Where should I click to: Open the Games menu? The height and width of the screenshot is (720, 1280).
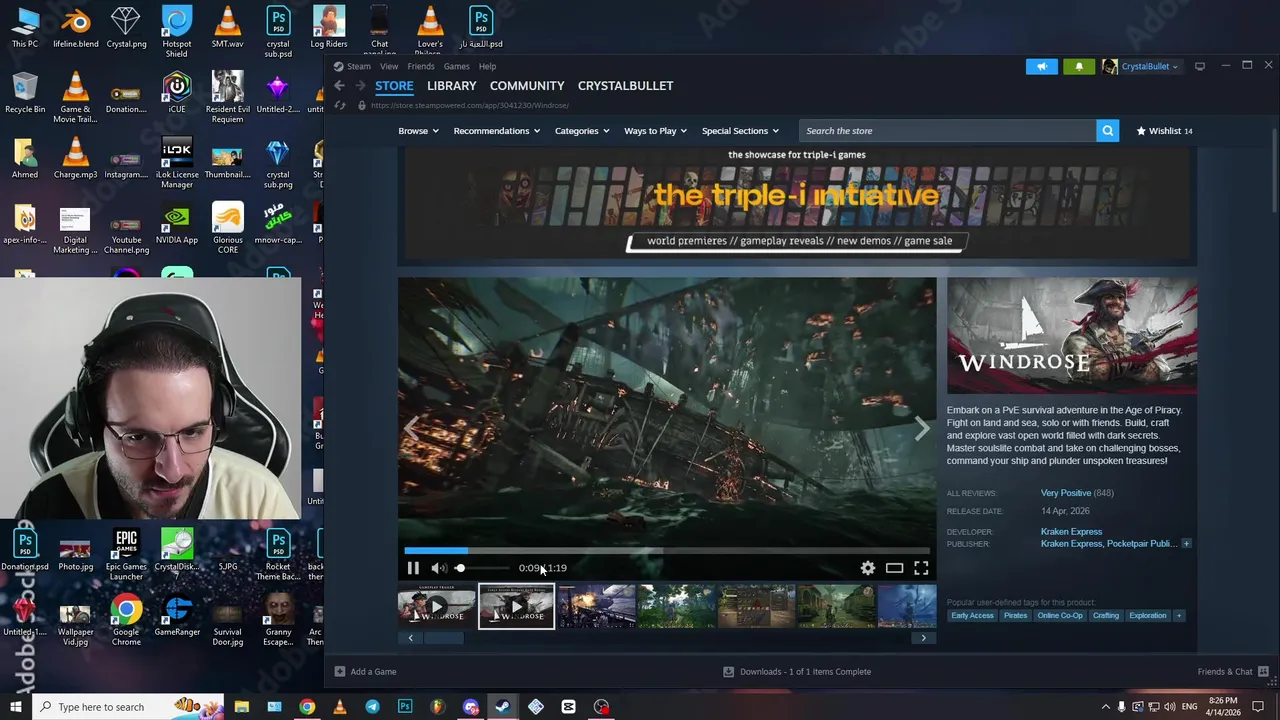click(x=457, y=66)
